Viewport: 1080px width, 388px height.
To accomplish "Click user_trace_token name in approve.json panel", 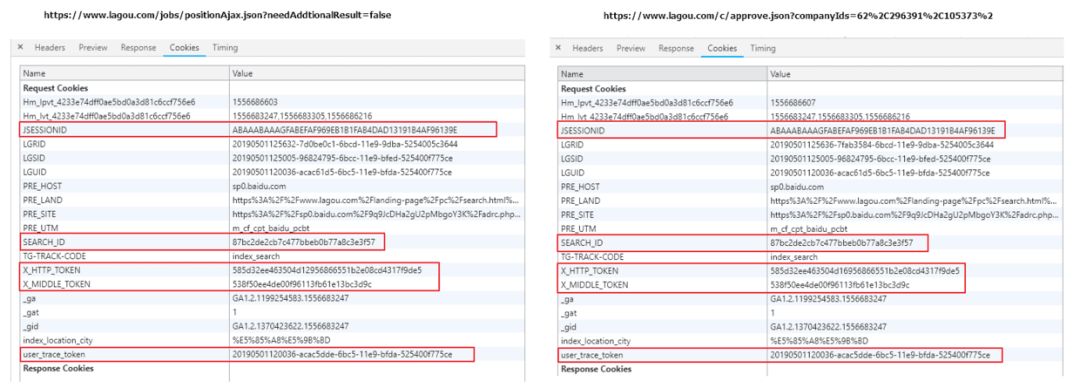I will pyautogui.click(x=593, y=356).
